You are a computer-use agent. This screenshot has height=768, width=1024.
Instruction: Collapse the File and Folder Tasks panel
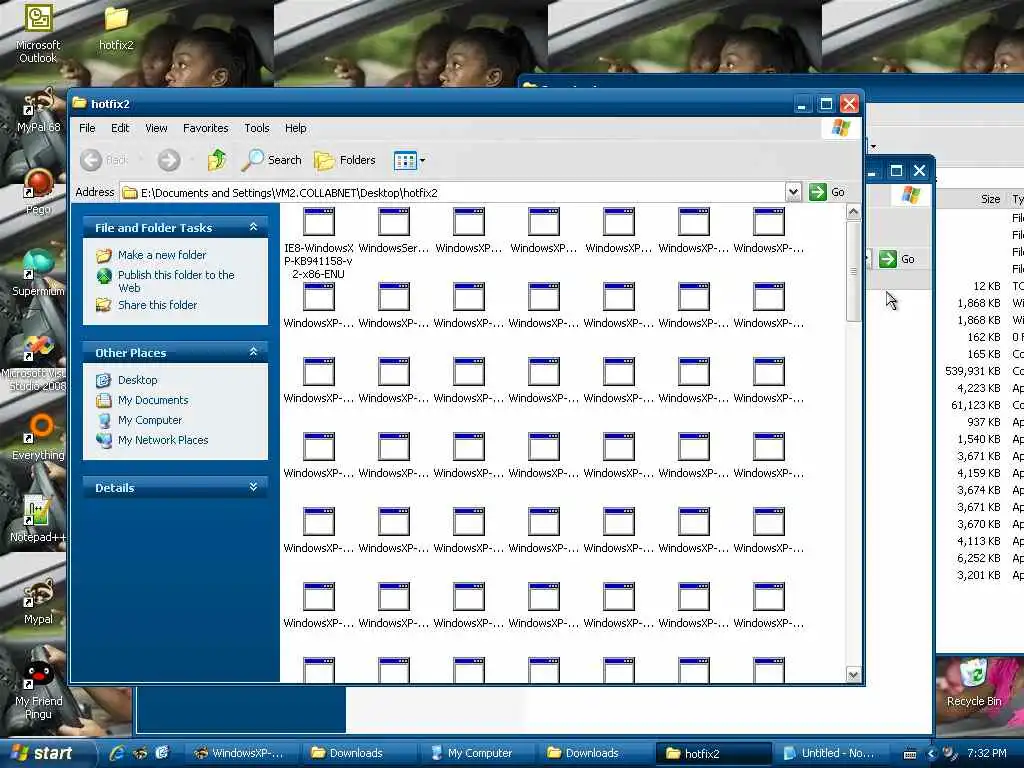point(253,227)
